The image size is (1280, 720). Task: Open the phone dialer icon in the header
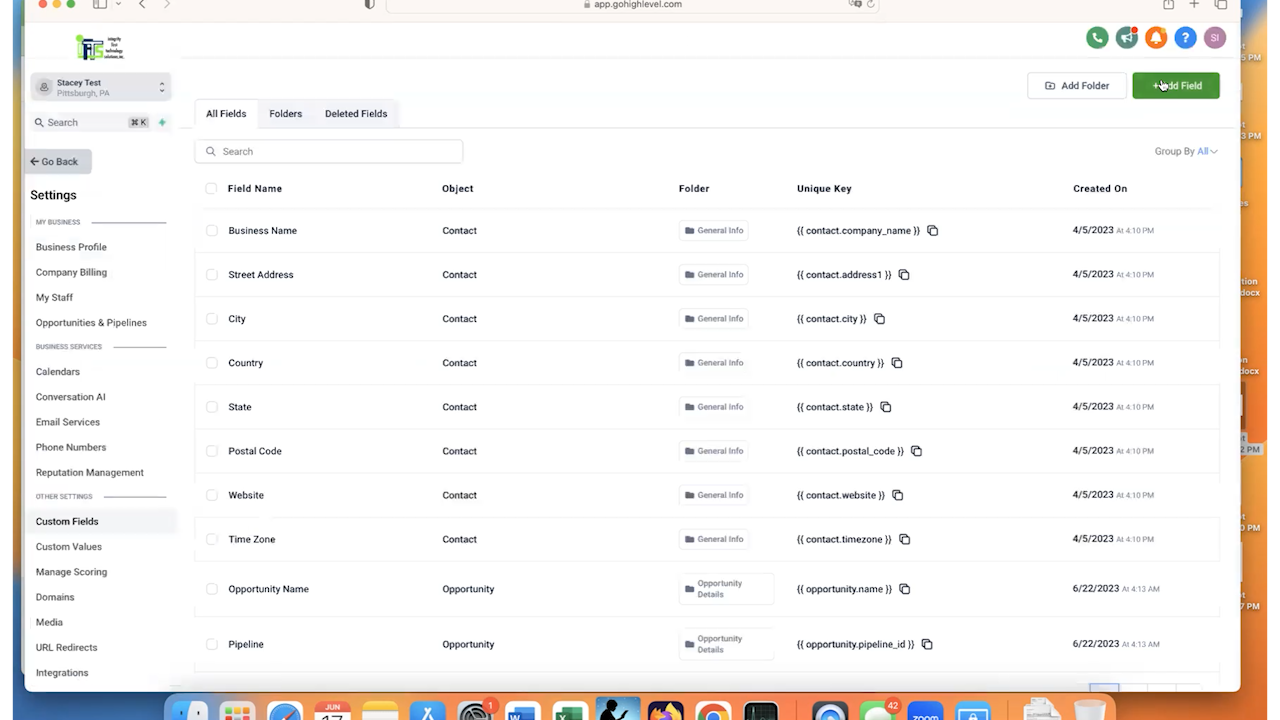click(1096, 37)
